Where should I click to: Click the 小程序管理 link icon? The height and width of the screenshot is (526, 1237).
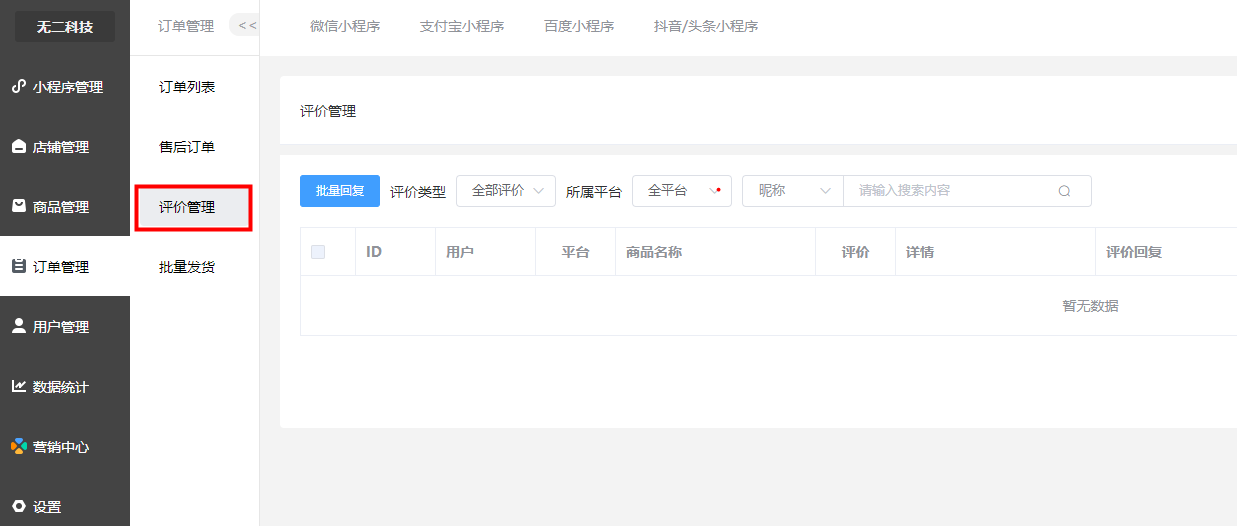click(x=18, y=86)
